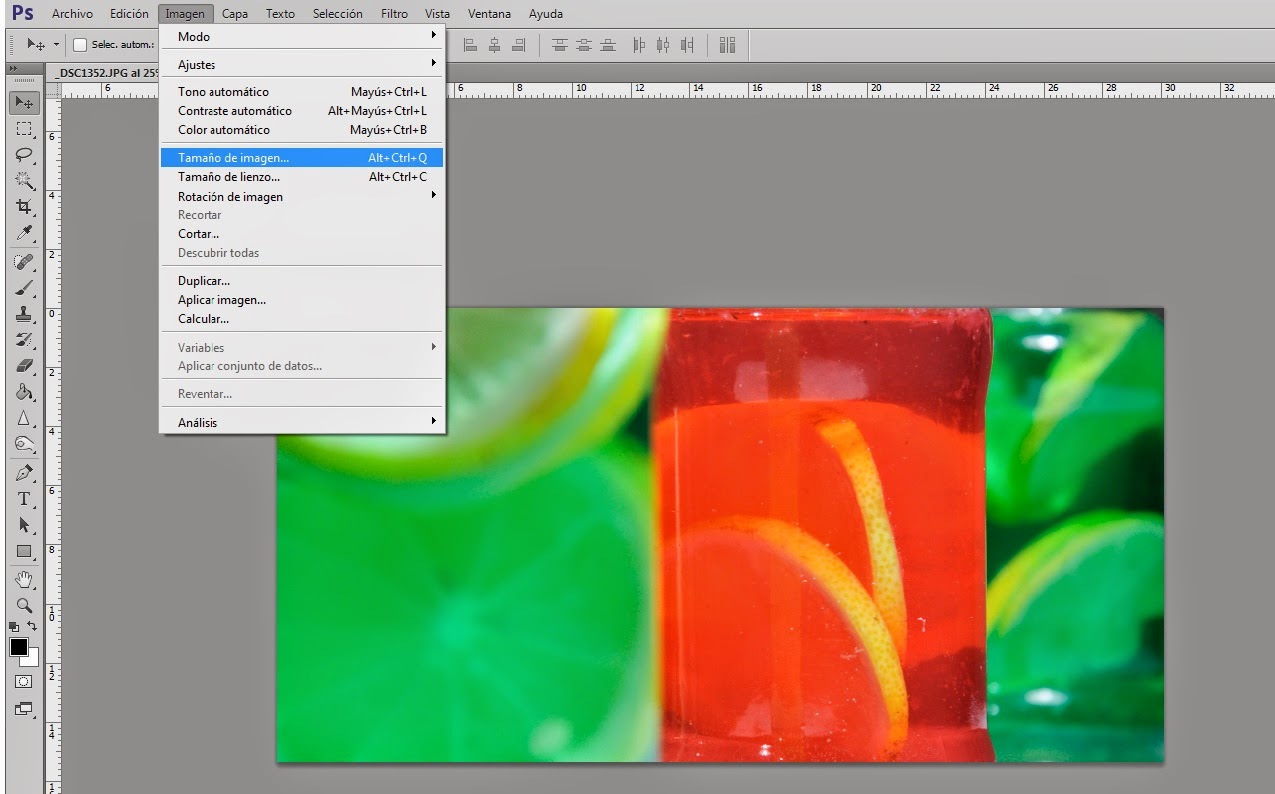Open the background color white swatch
This screenshot has height=794, width=1275.
pos(33,660)
